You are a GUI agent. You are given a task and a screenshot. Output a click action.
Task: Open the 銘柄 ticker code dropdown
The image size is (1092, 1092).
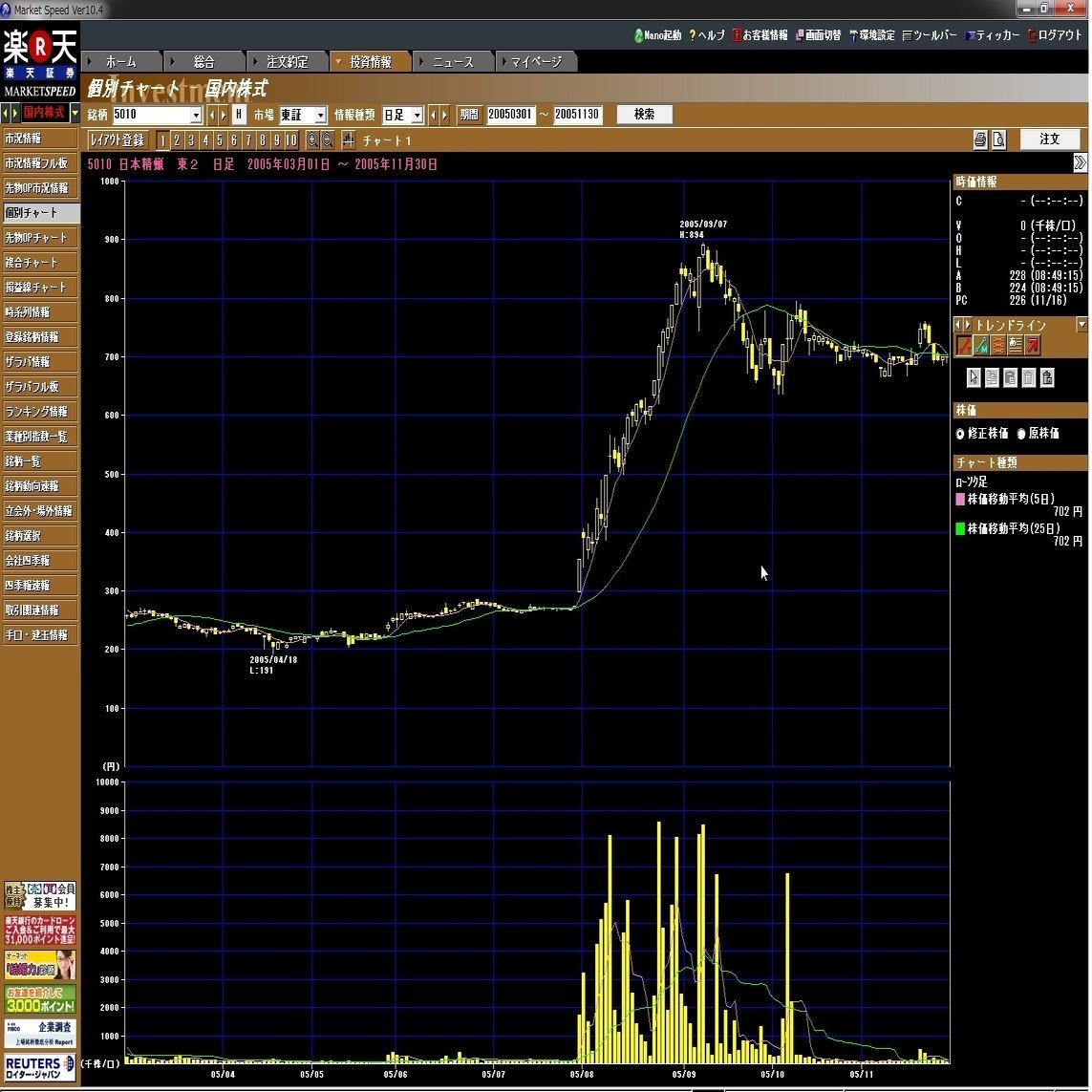[x=196, y=115]
